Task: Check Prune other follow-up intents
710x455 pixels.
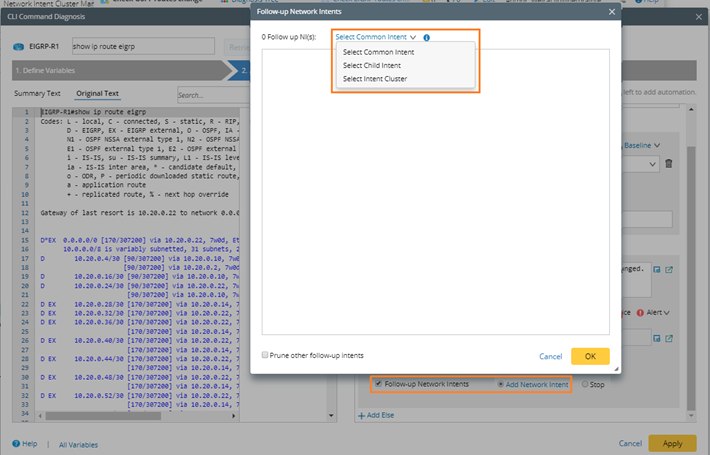Action: pyautogui.click(x=265, y=355)
